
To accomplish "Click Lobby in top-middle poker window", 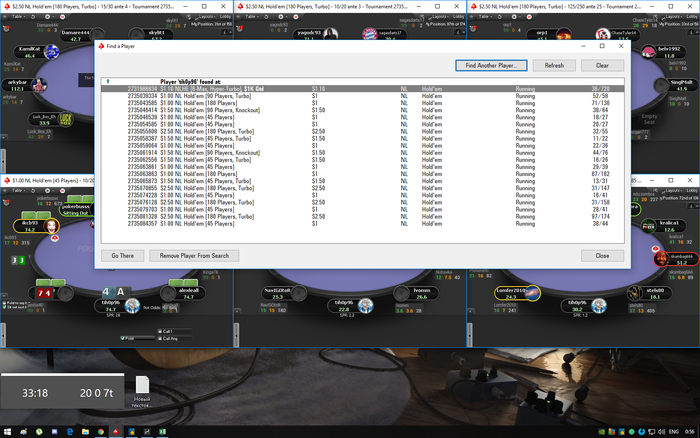I will click(x=458, y=17).
